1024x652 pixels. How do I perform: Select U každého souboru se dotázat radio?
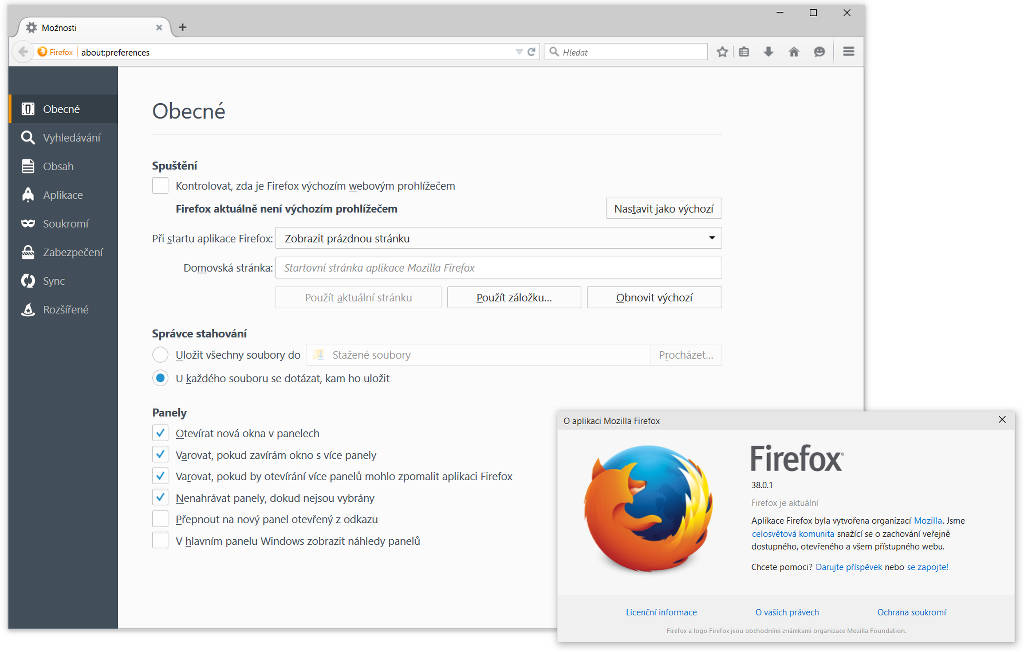pyautogui.click(x=161, y=378)
